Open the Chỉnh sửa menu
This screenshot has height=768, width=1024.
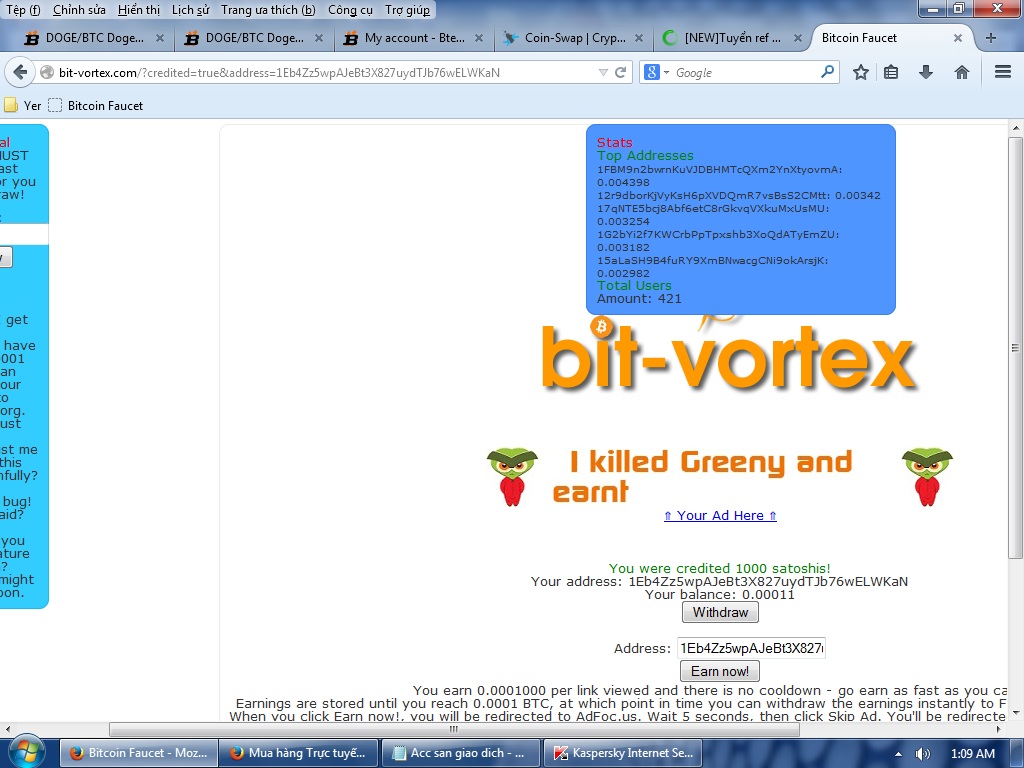pyautogui.click(x=79, y=10)
